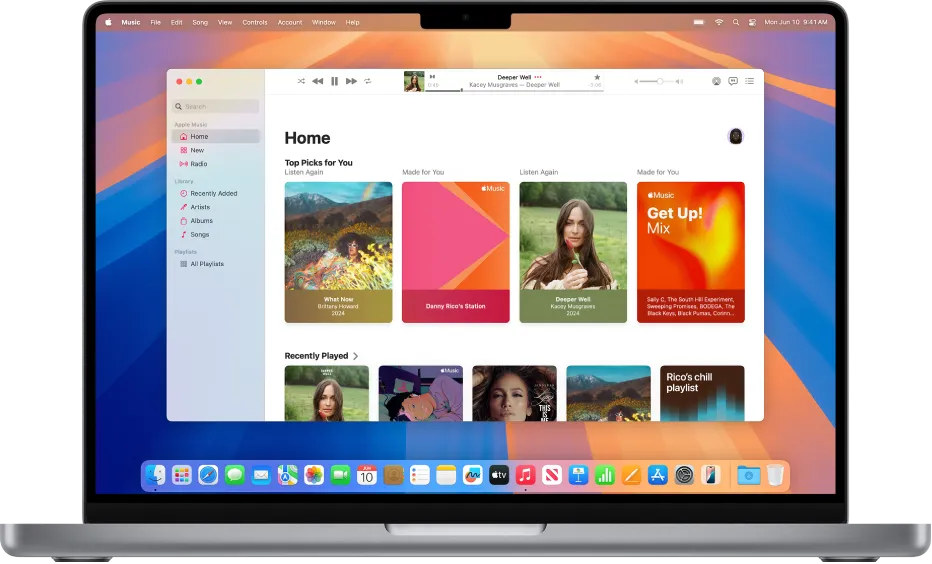Open Maps from the Dock
The width and height of the screenshot is (932, 564).
288,475
